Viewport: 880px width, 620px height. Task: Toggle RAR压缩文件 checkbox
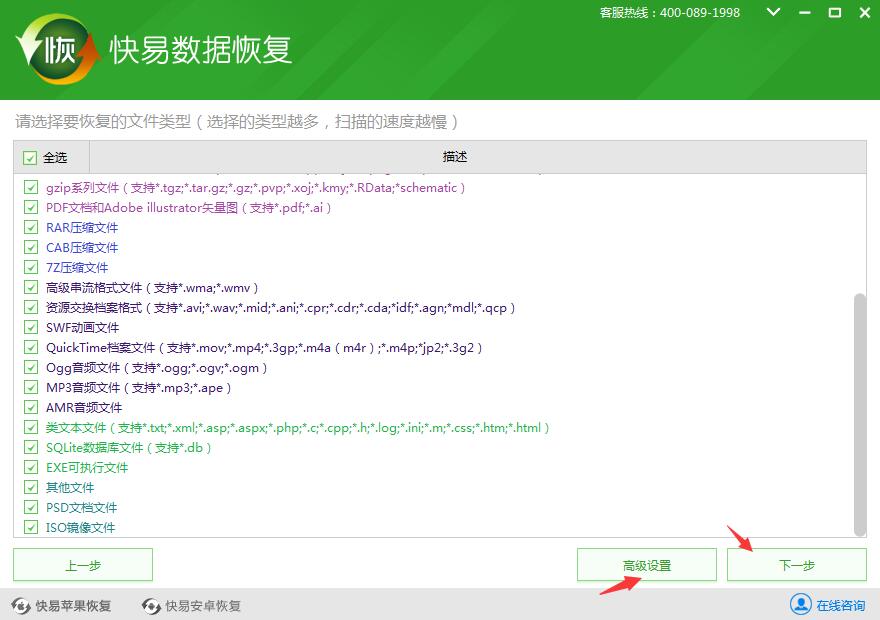(x=31, y=227)
